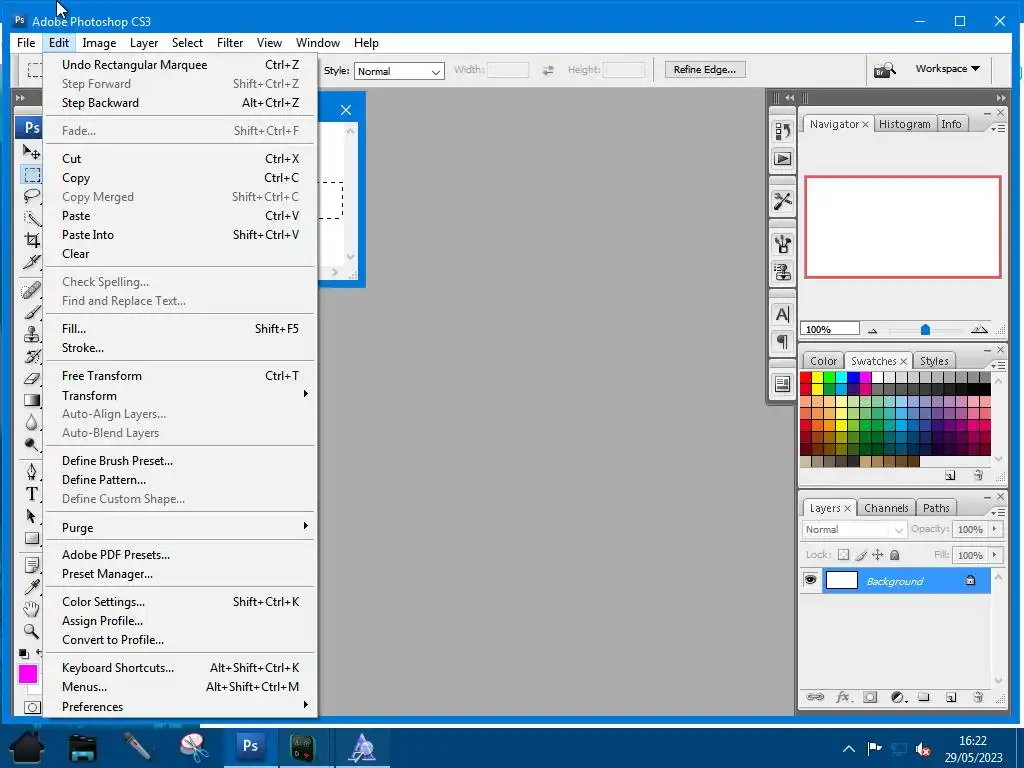Select the Clone Stamp tool
The width and height of the screenshot is (1024, 768).
(x=31, y=334)
